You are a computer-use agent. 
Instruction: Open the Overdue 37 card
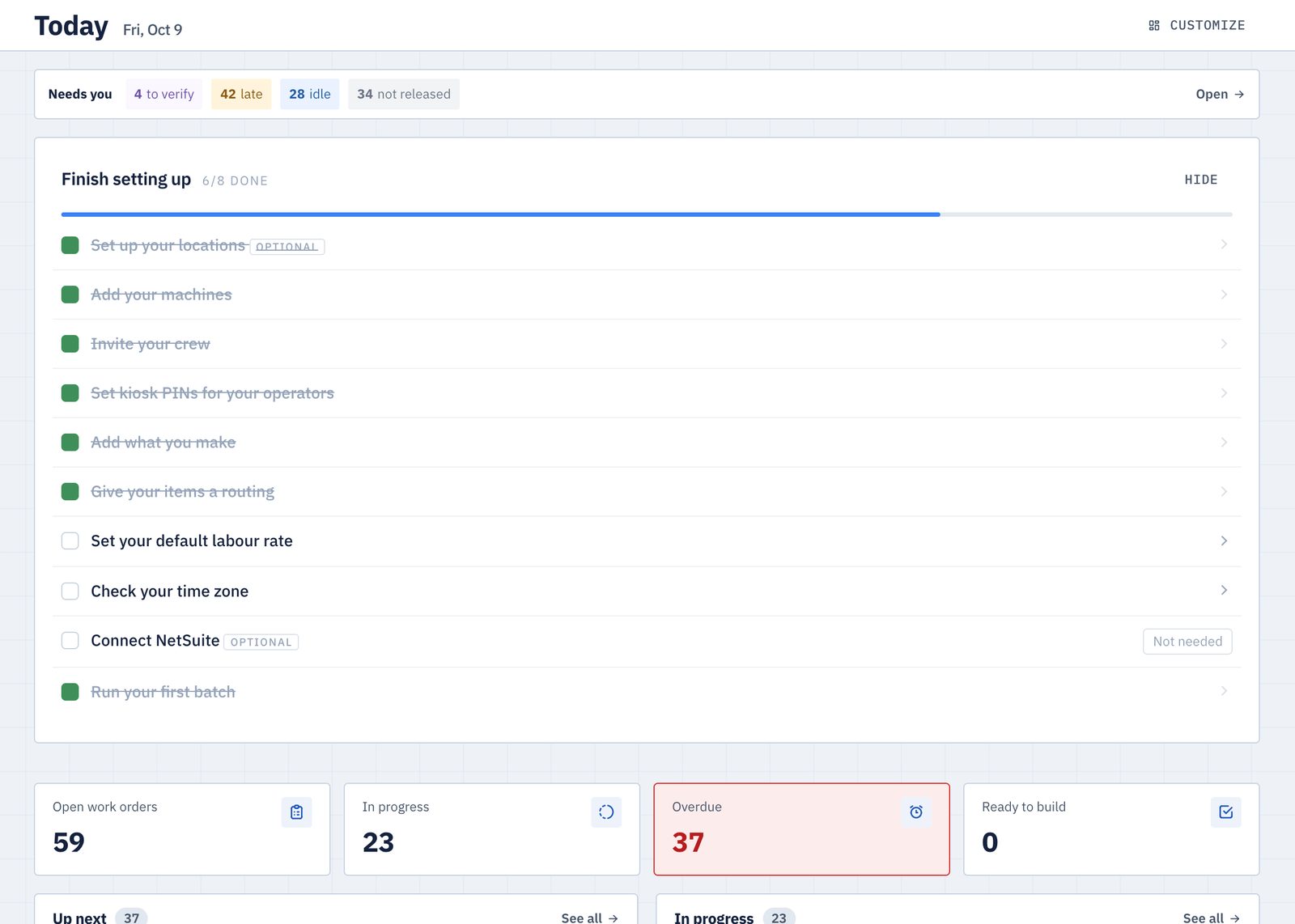[801, 829]
